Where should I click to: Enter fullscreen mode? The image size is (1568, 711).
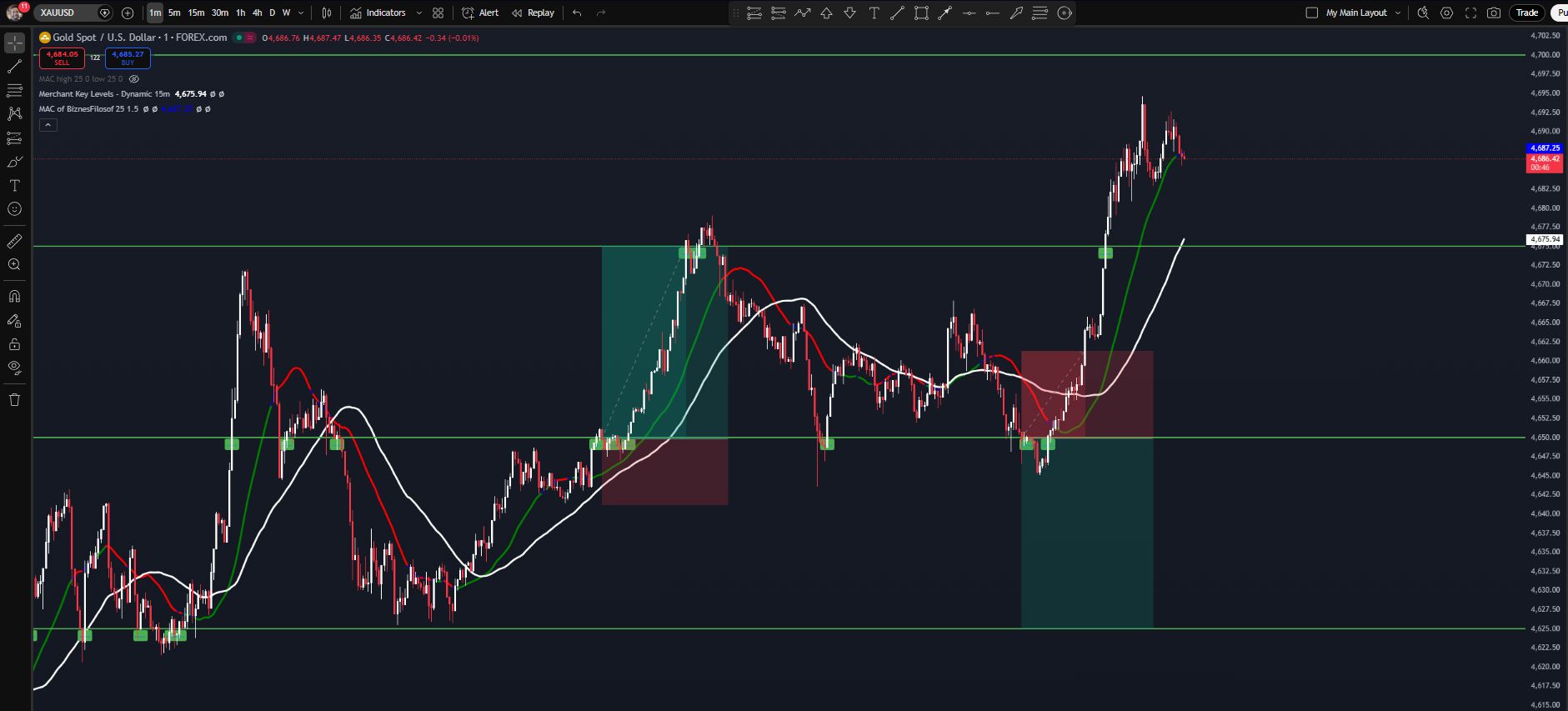1470,13
